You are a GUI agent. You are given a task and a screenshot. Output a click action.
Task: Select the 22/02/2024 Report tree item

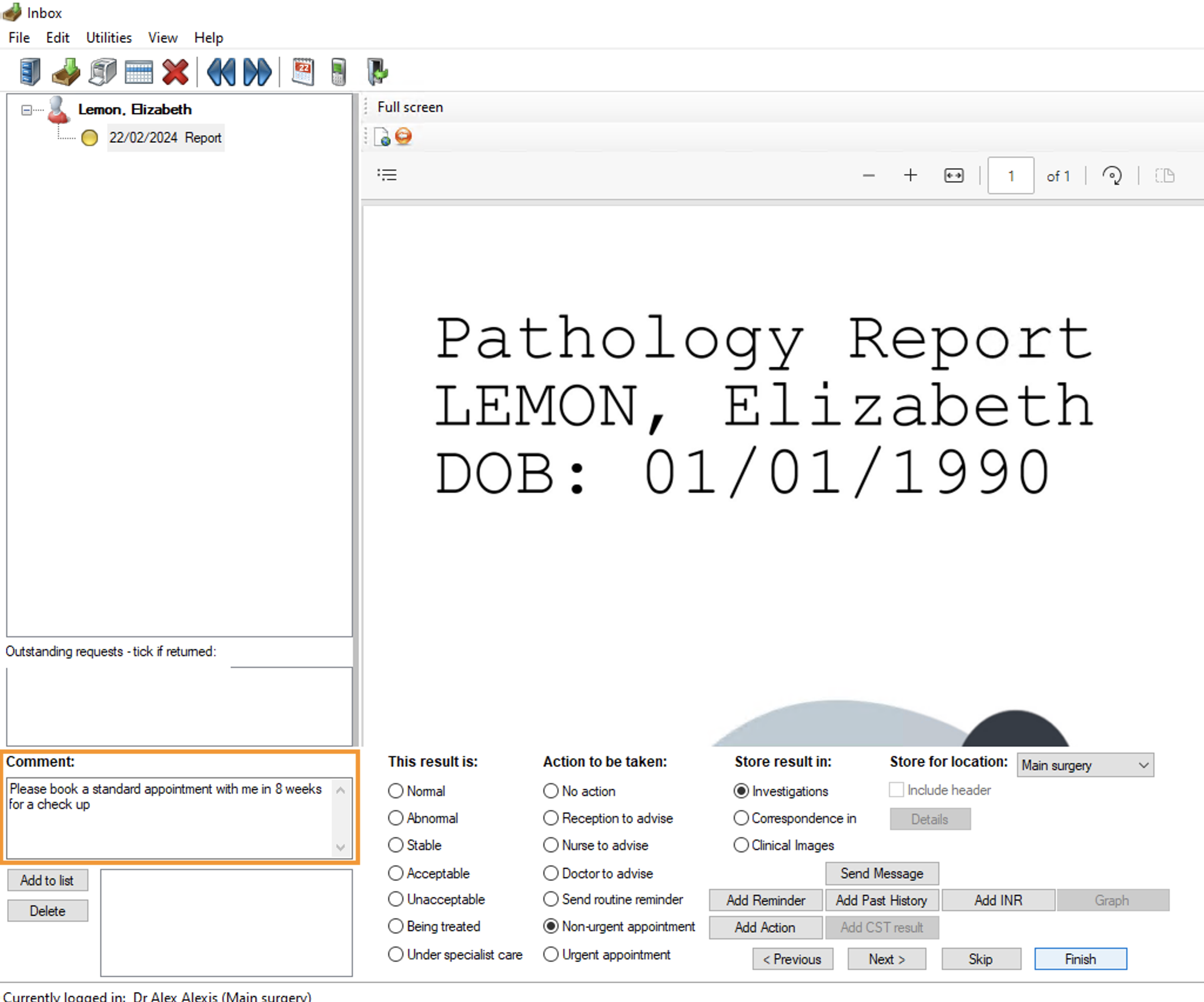click(165, 138)
